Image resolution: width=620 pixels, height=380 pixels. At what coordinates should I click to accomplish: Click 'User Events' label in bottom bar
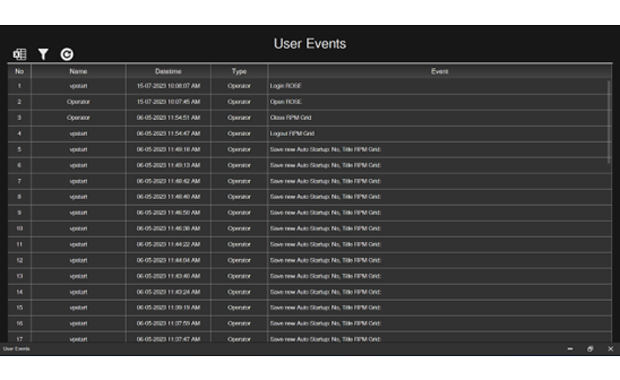click(17, 349)
